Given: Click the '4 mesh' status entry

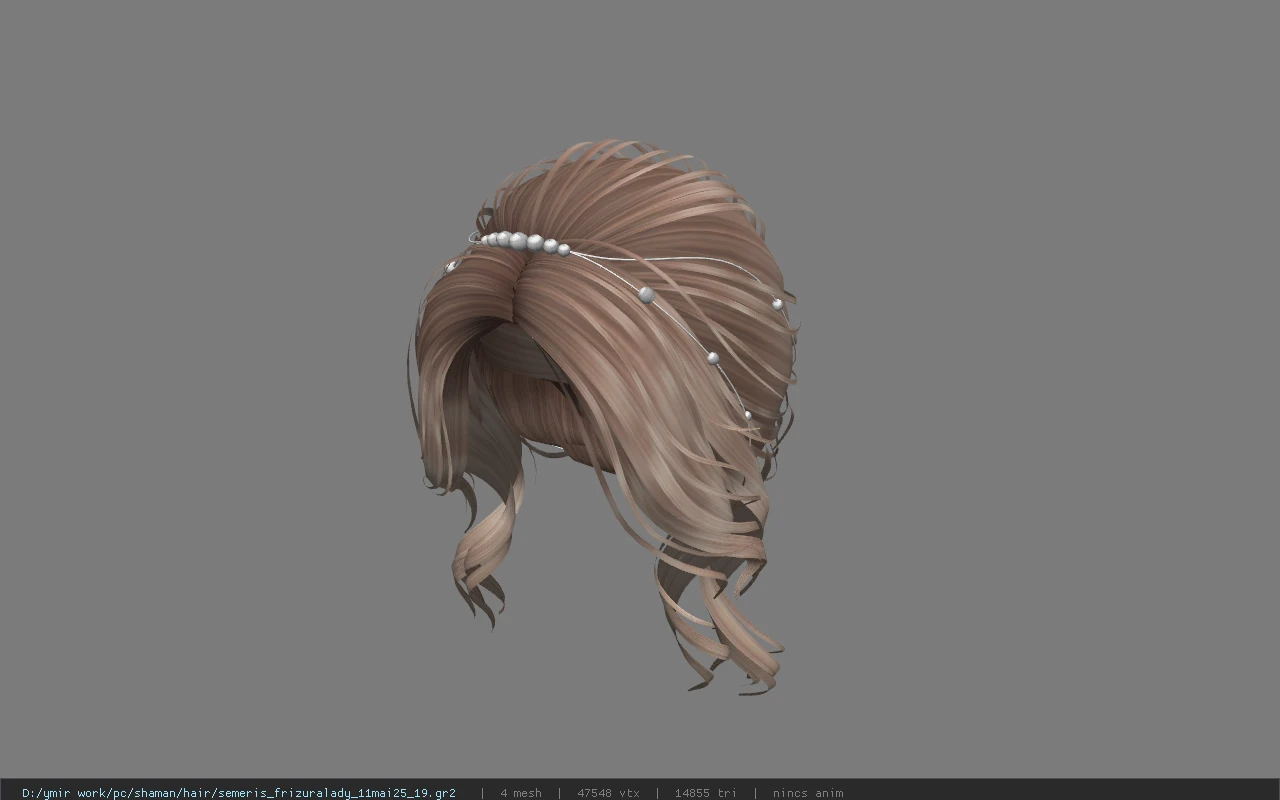Looking at the screenshot, I should 520,793.
